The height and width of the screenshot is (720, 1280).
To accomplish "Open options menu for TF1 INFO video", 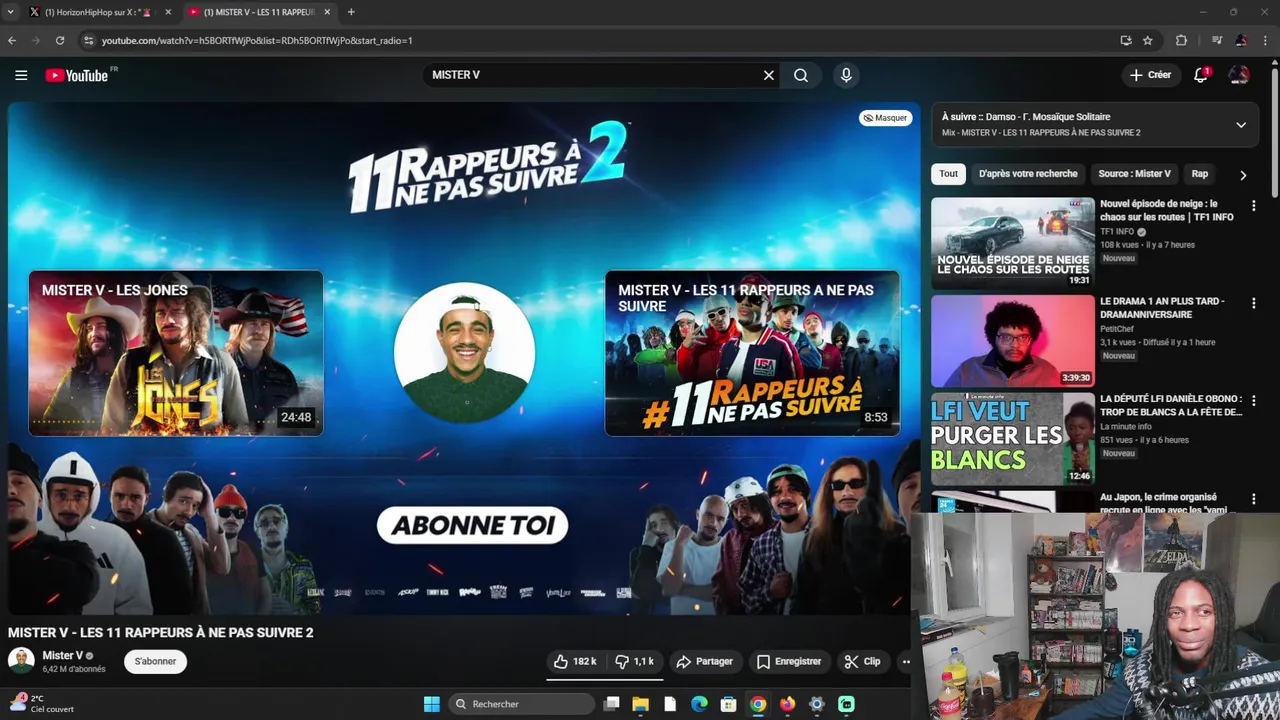I will click(x=1254, y=206).
